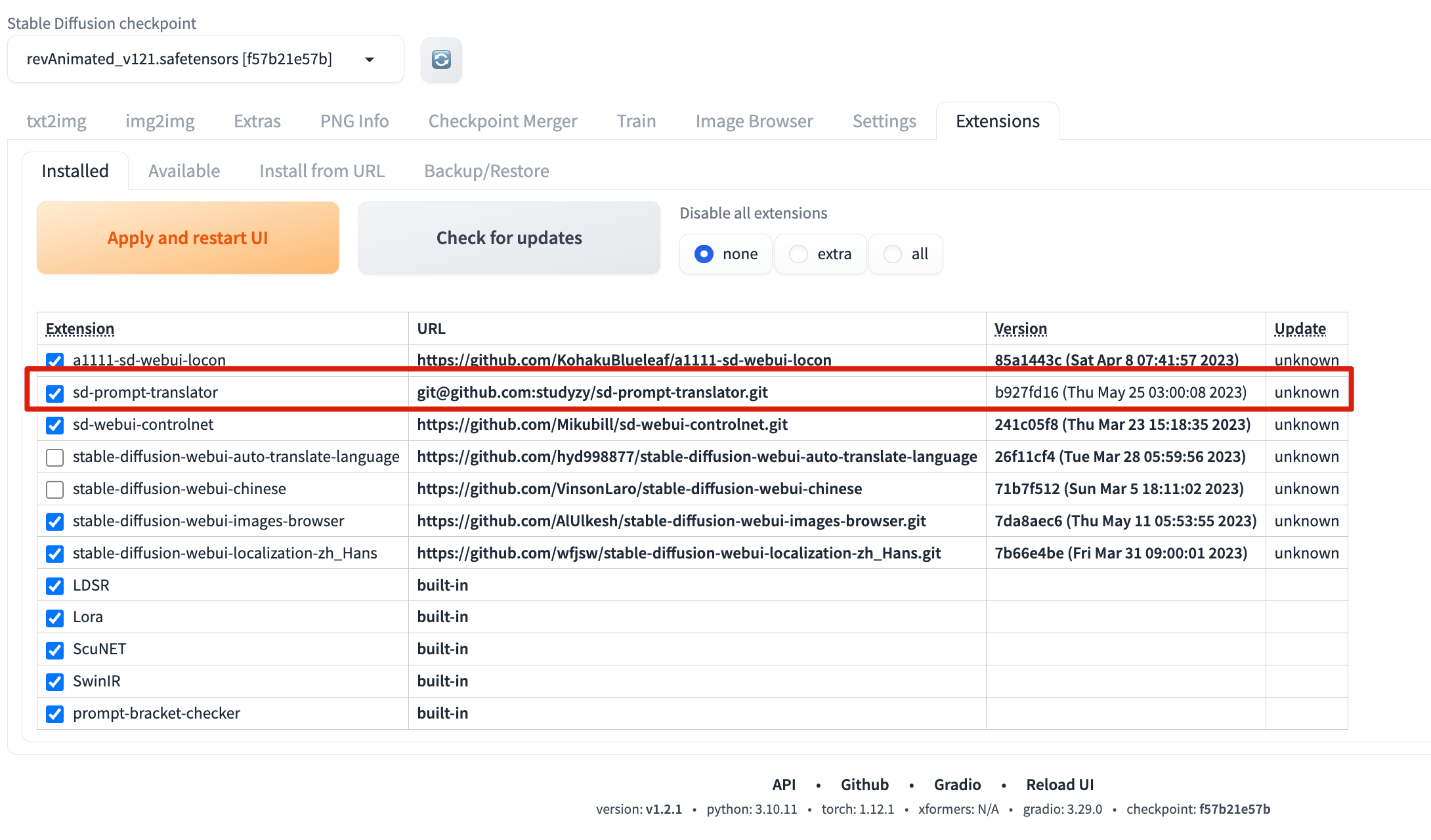Click Reload UI in the footer

coord(1060,785)
